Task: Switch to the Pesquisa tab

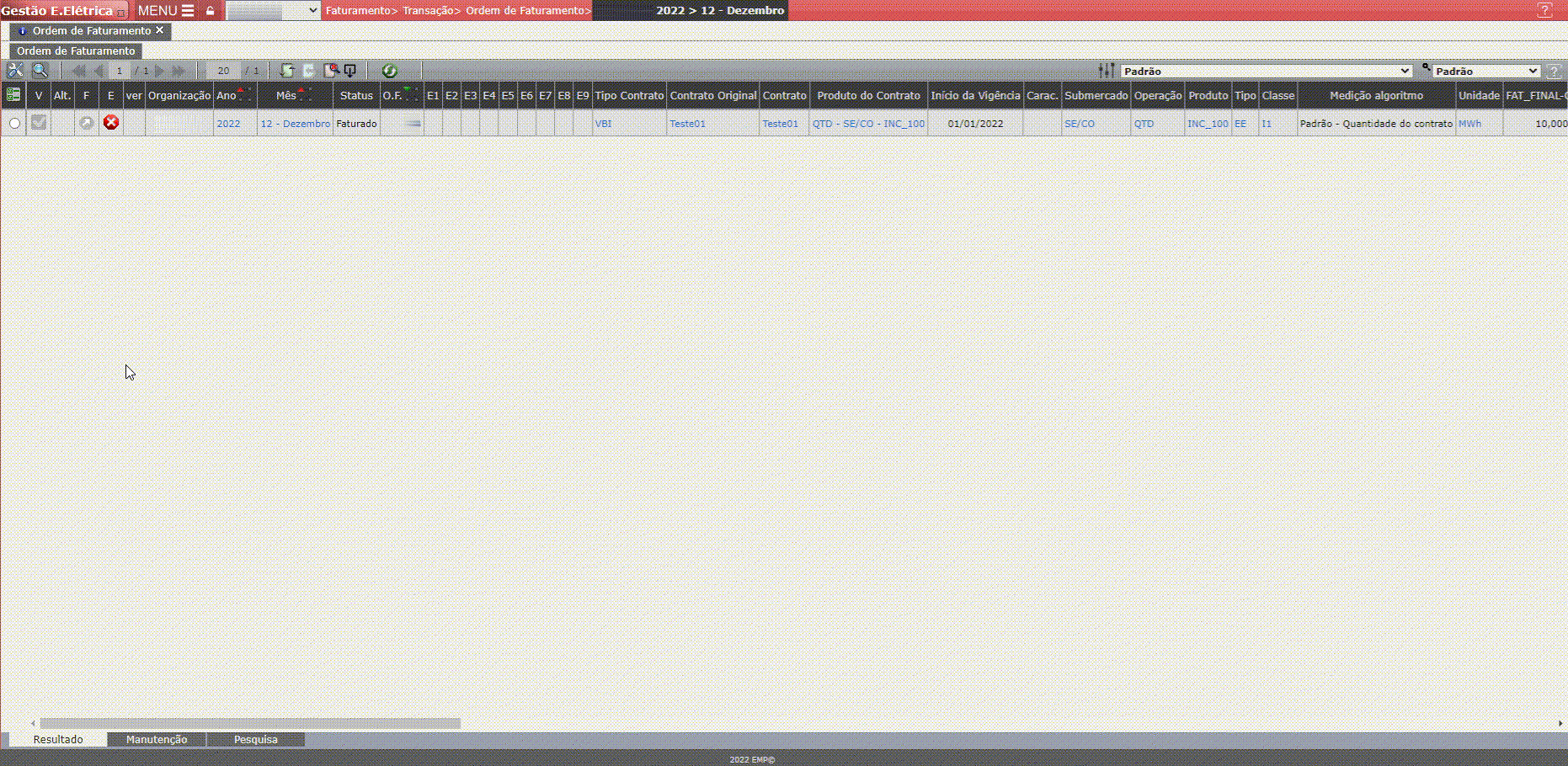Action: (255, 739)
